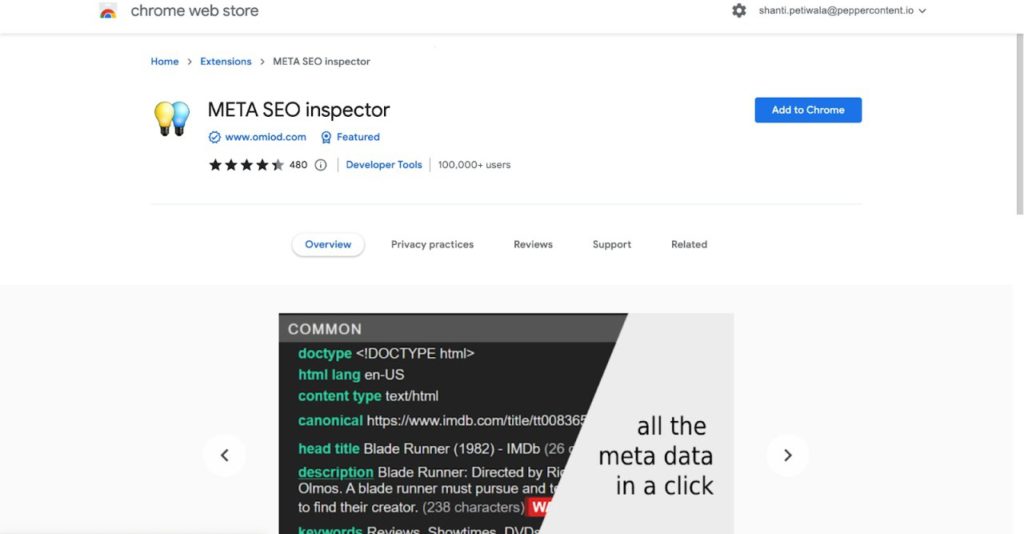Go to the Support tab

coord(611,244)
